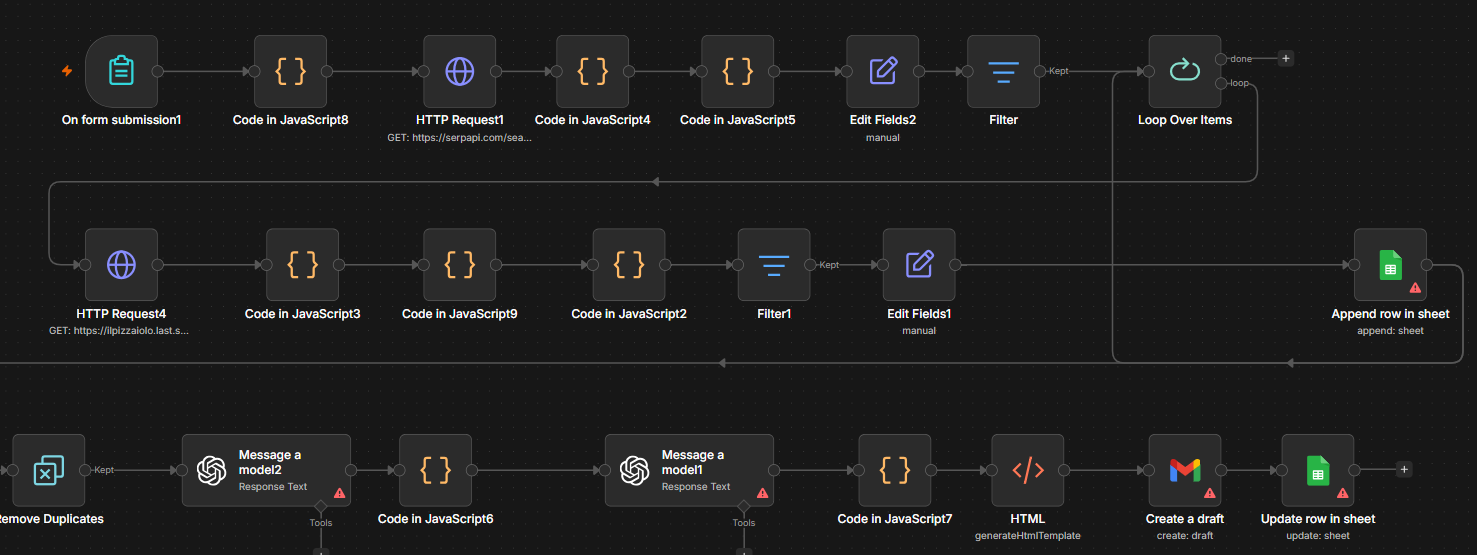Image resolution: width=1477 pixels, height=555 pixels.
Task: Open the Edit Fields1 node
Action: (x=919, y=265)
